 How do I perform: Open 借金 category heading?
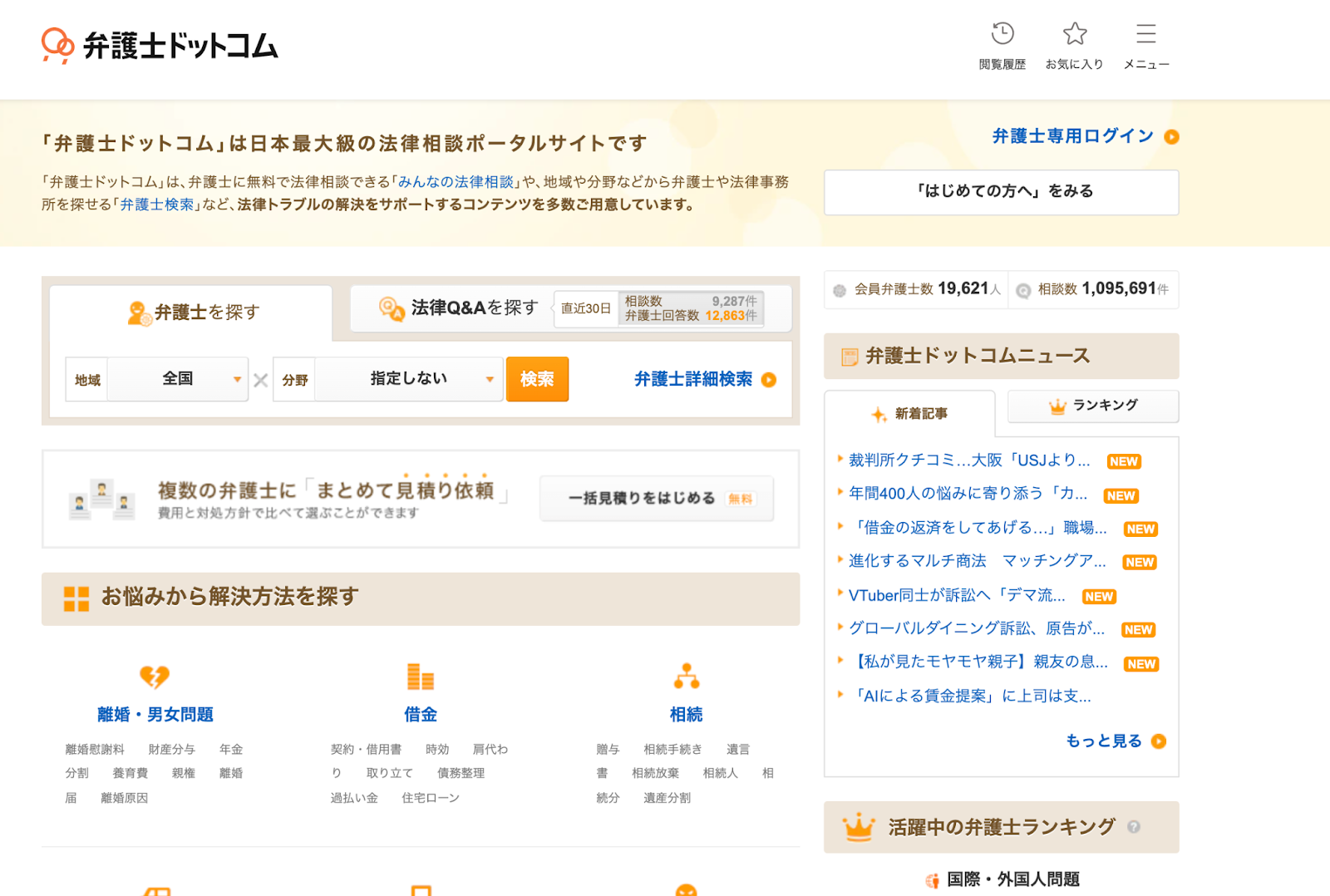pyautogui.click(x=421, y=715)
